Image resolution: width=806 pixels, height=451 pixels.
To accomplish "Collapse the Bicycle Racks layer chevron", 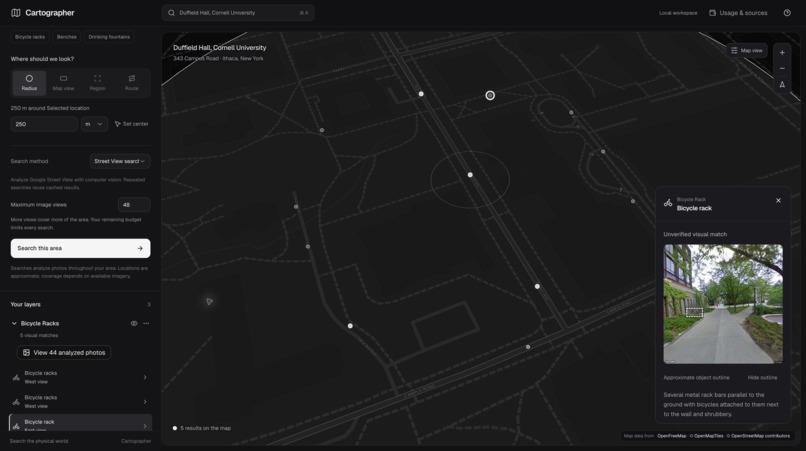I will click(14, 323).
